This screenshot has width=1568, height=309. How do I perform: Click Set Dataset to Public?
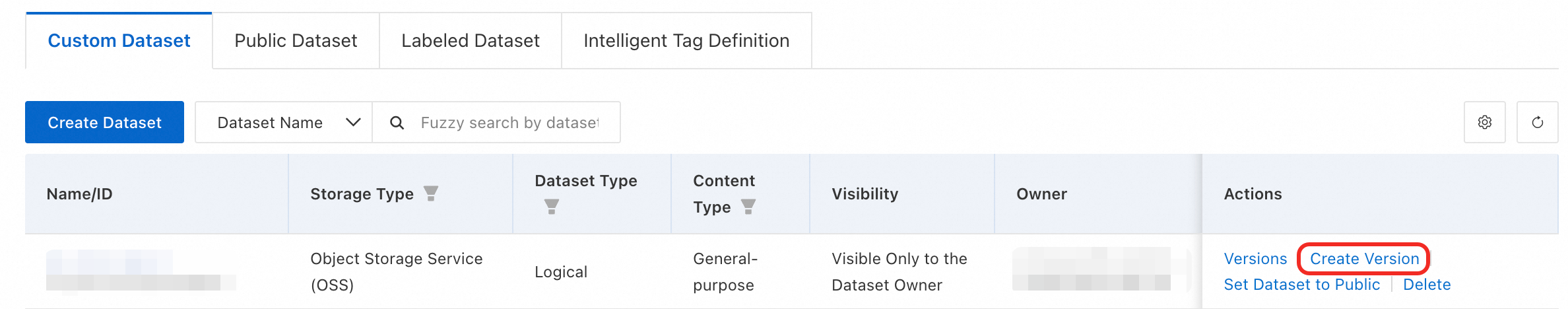tap(1301, 285)
